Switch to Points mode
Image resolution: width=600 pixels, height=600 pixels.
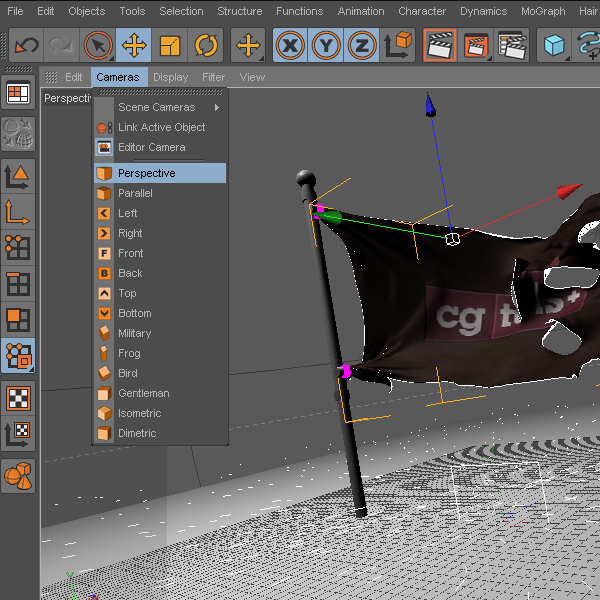[18, 248]
